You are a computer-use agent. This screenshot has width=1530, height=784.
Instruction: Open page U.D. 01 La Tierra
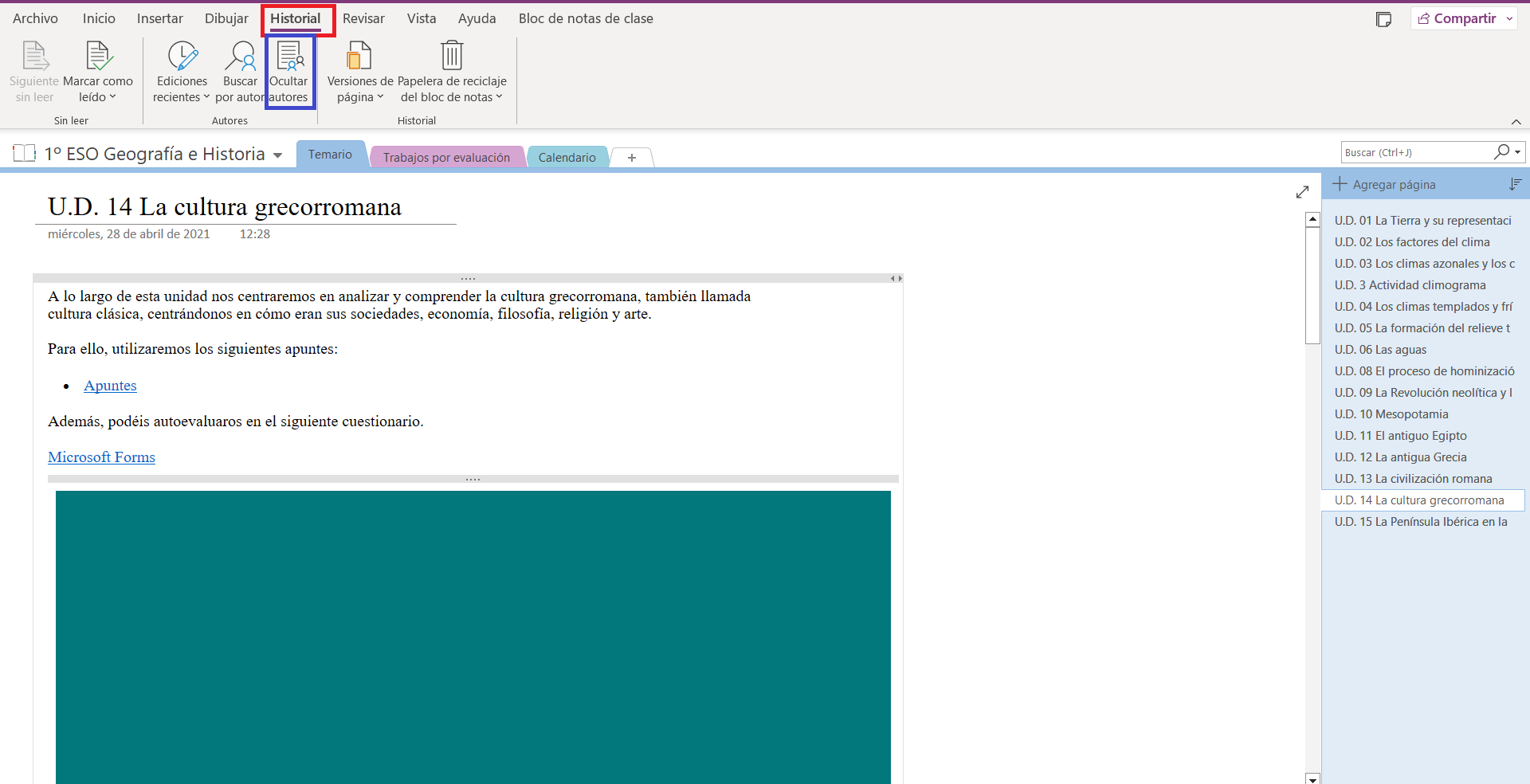pos(1423,221)
